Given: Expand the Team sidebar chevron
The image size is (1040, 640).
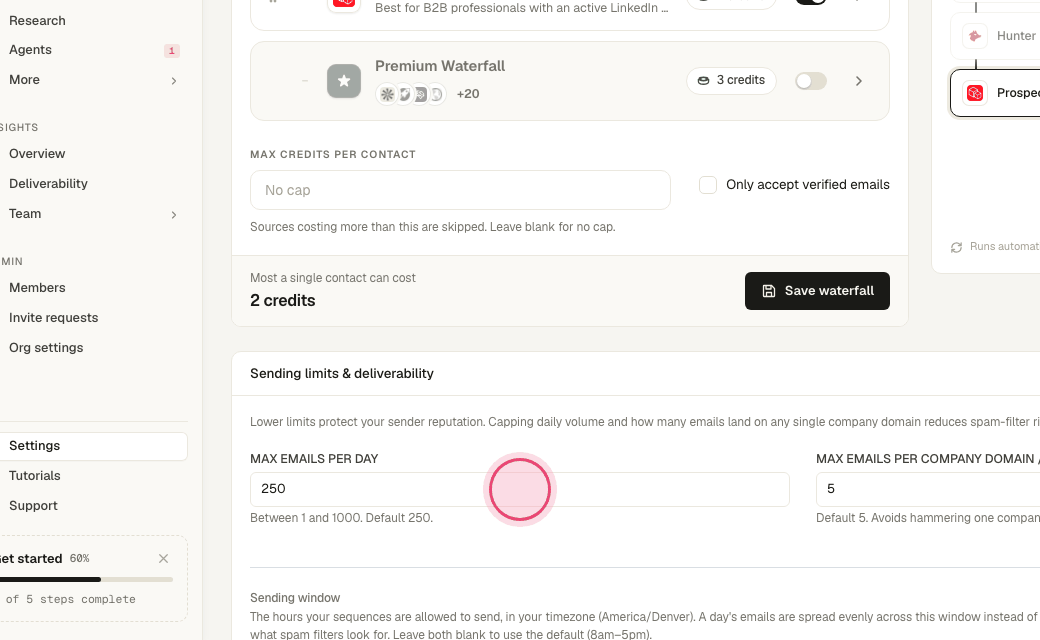Looking at the screenshot, I should pyautogui.click(x=174, y=215).
